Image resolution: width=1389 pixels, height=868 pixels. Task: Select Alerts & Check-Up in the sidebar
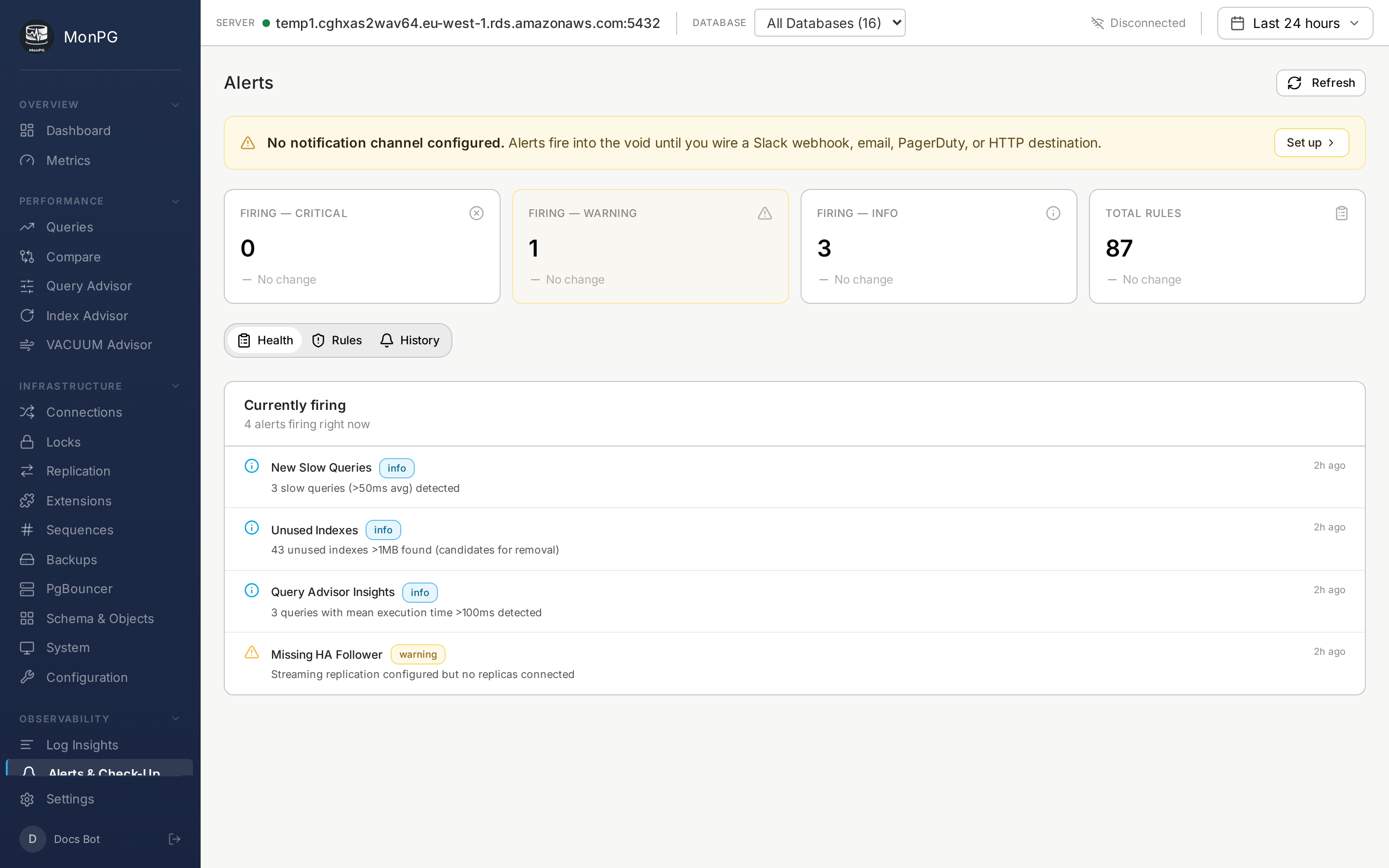click(99, 768)
